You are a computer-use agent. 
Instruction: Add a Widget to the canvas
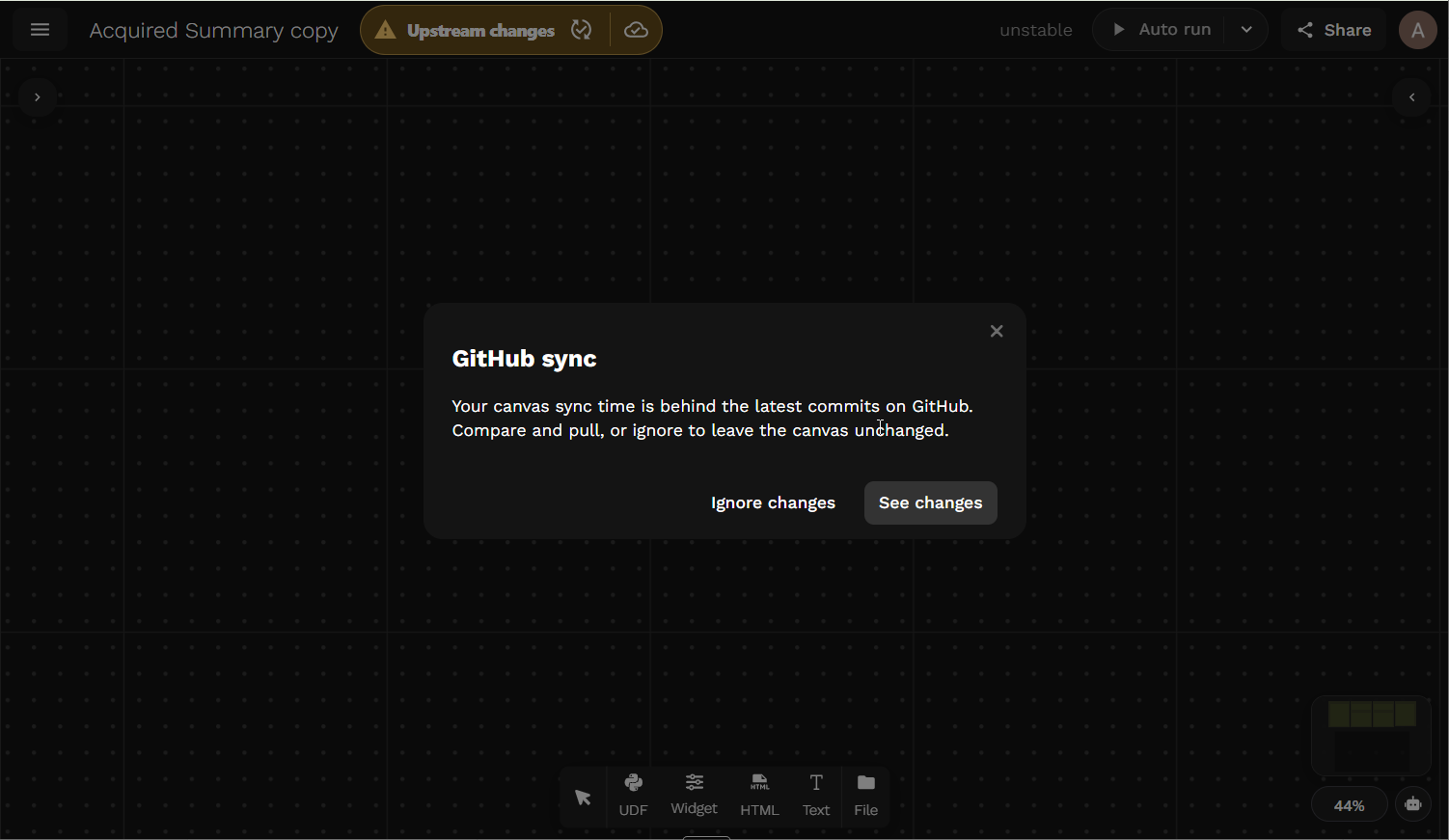[x=694, y=796]
